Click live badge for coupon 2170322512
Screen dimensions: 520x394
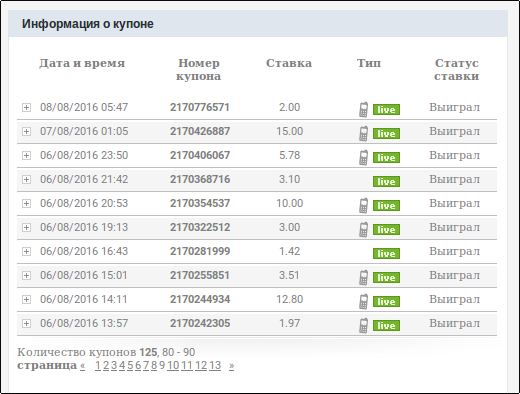click(x=386, y=230)
